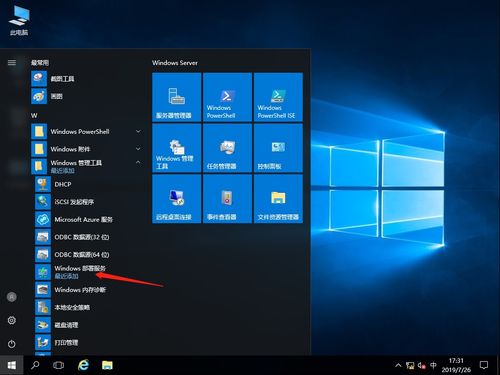
Task: Open the Task Manager tile
Action: 227,148
